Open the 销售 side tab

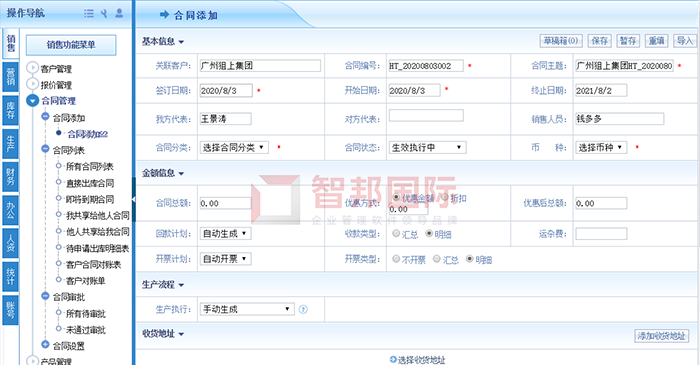[11, 44]
